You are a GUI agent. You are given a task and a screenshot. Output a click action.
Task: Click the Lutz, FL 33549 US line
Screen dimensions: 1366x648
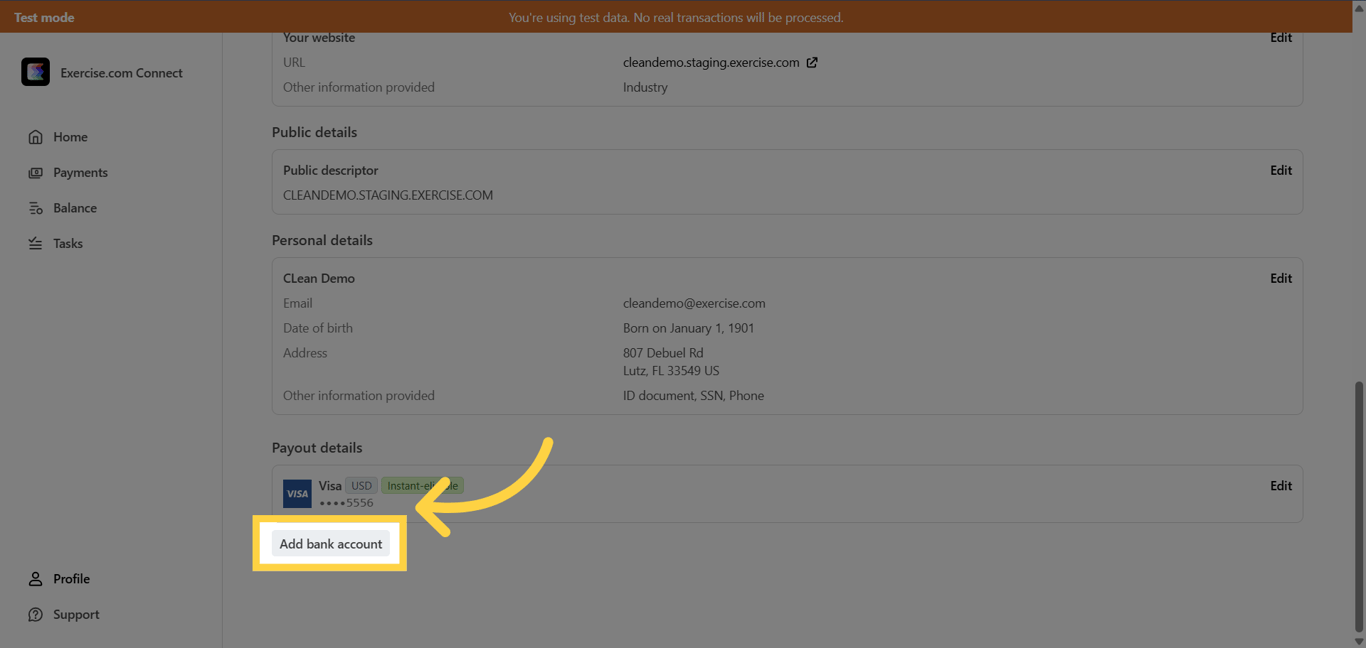pos(671,371)
